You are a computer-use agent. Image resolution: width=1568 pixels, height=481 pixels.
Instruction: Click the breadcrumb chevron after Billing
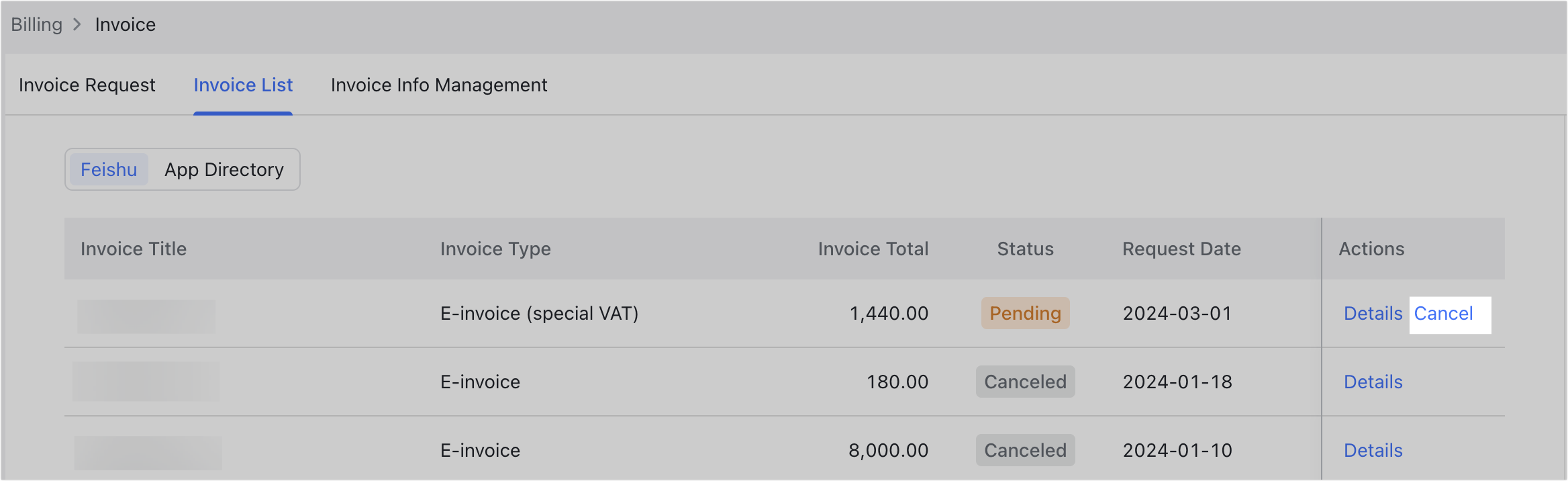(x=79, y=24)
